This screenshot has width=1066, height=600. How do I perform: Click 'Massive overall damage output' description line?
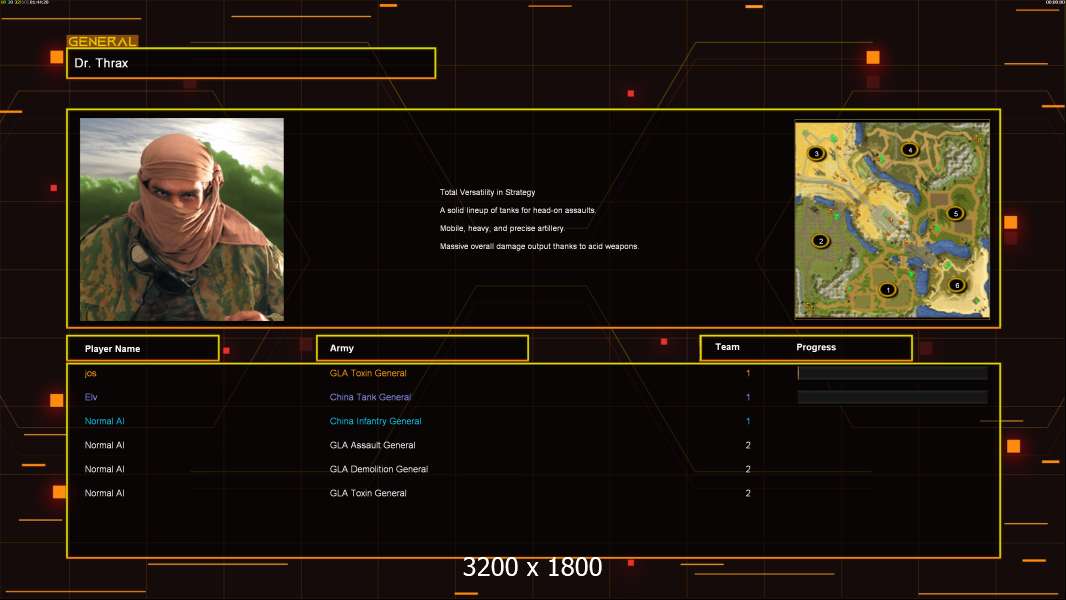coord(539,246)
